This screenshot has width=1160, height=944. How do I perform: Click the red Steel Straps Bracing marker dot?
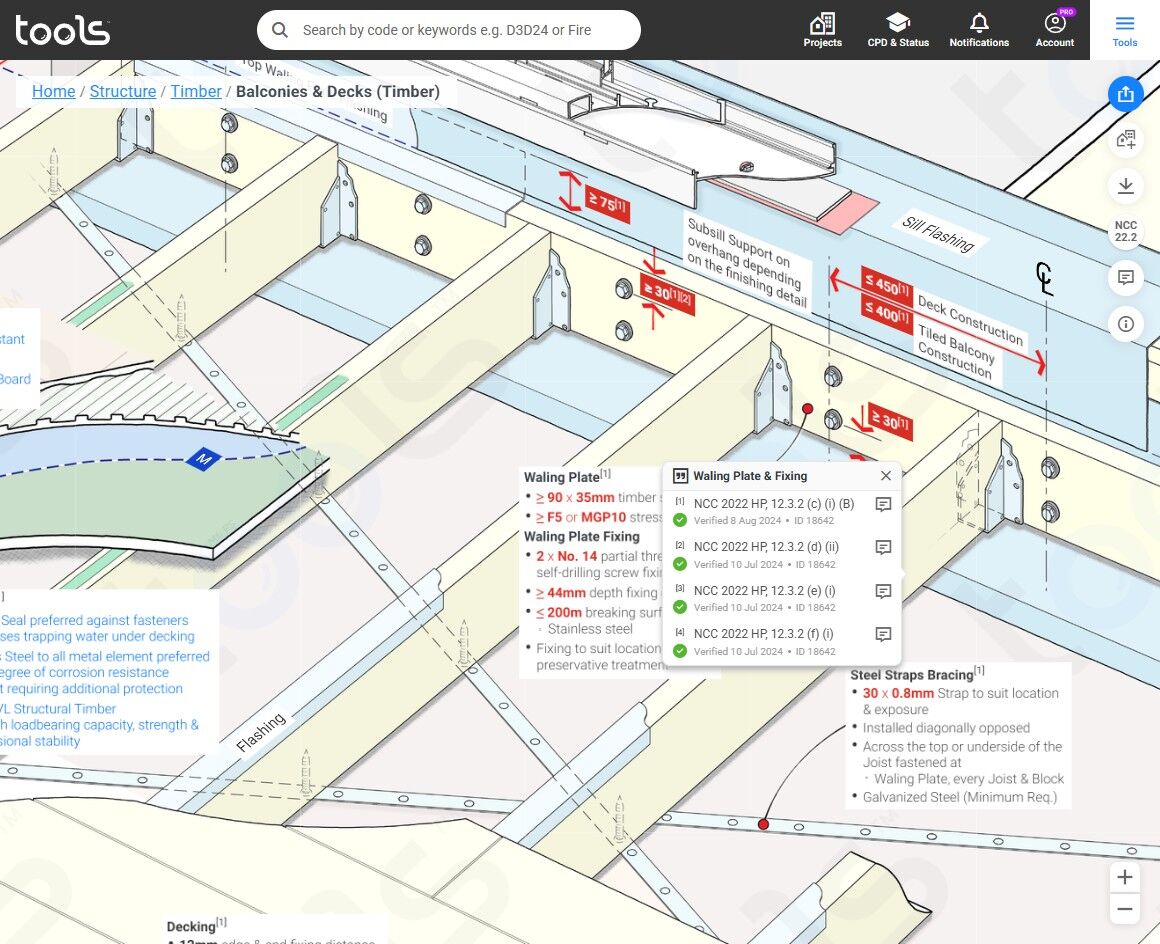coord(763,824)
